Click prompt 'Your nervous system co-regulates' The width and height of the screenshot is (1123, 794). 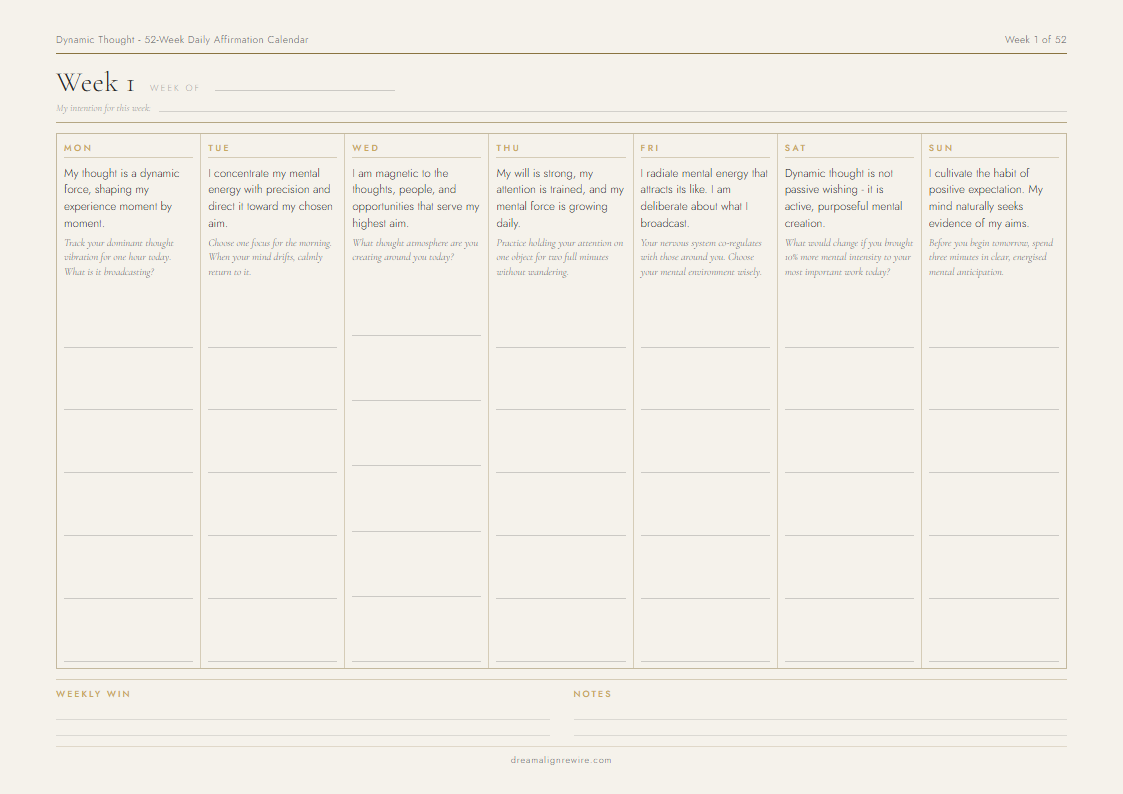click(x=701, y=258)
